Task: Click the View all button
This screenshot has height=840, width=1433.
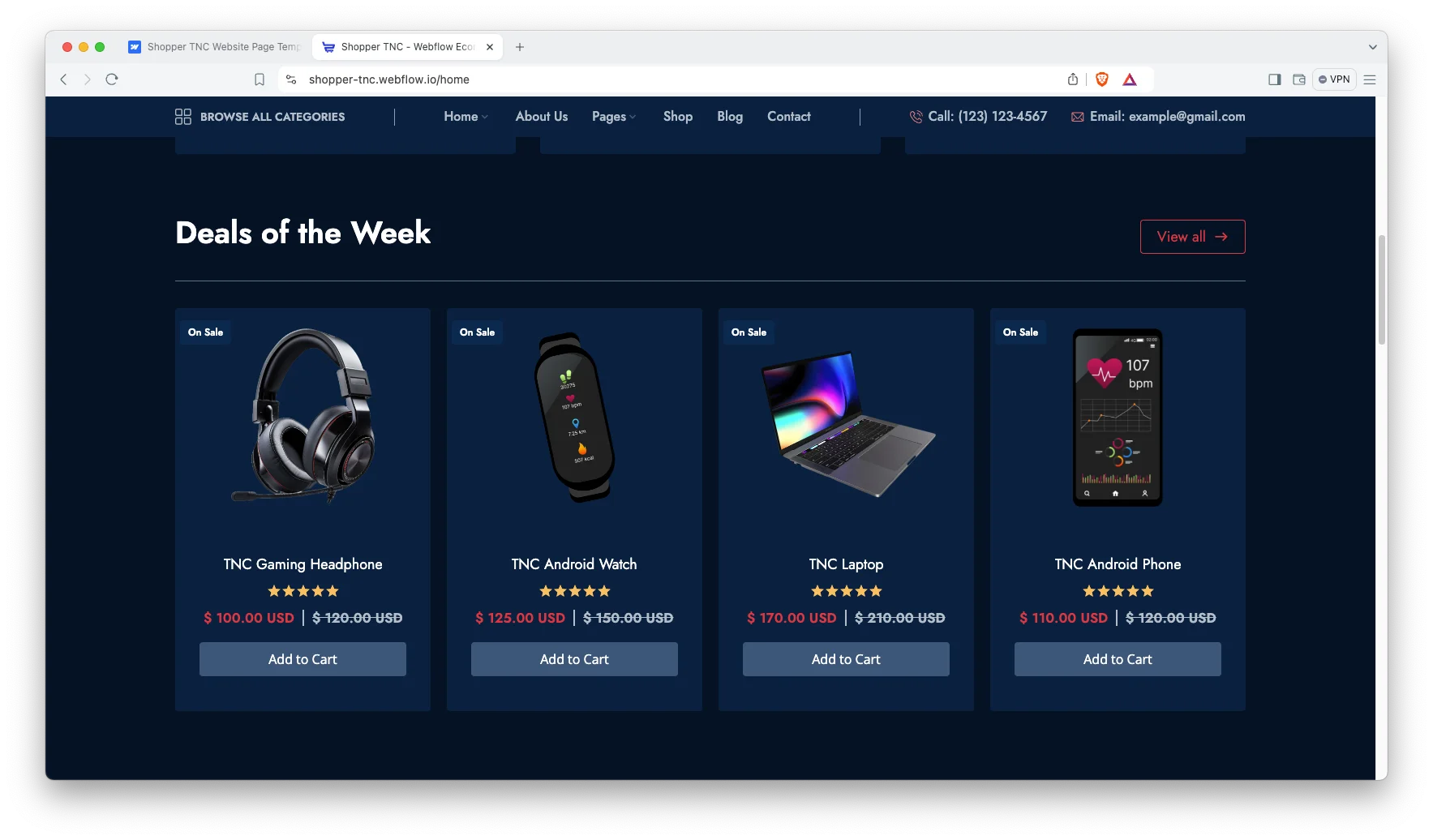Action: (1192, 237)
